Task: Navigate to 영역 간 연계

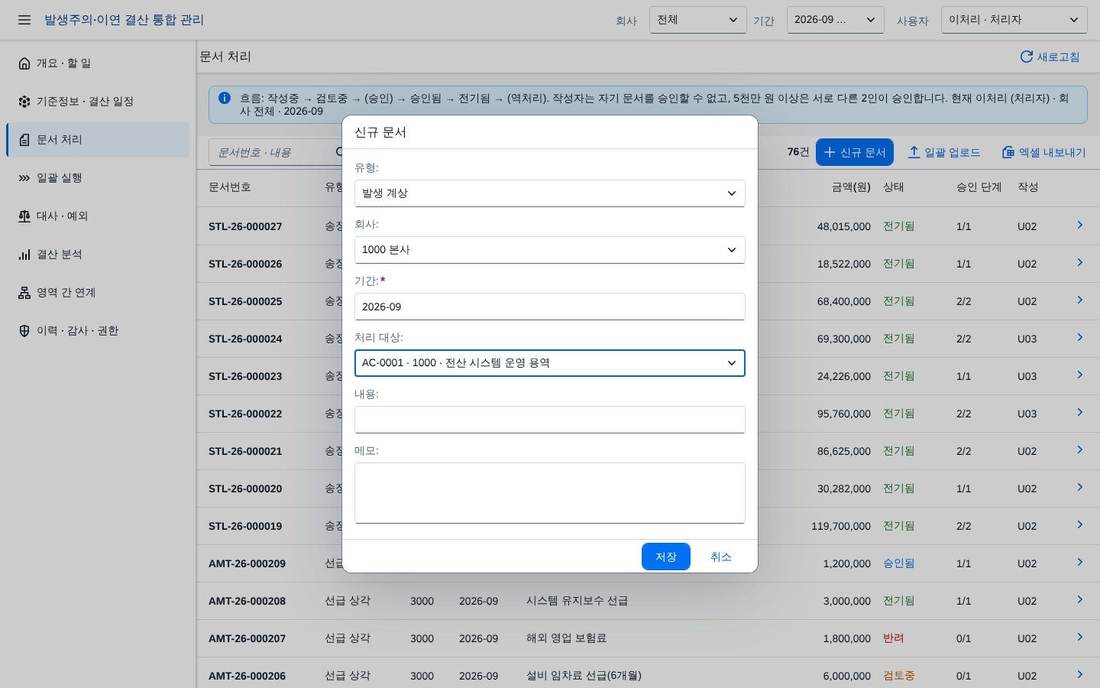Action: 98,292
